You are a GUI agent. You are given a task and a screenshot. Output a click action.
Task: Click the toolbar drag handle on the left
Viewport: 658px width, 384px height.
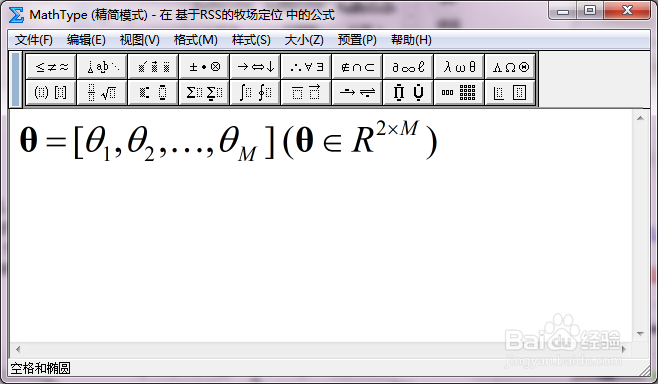16,79
